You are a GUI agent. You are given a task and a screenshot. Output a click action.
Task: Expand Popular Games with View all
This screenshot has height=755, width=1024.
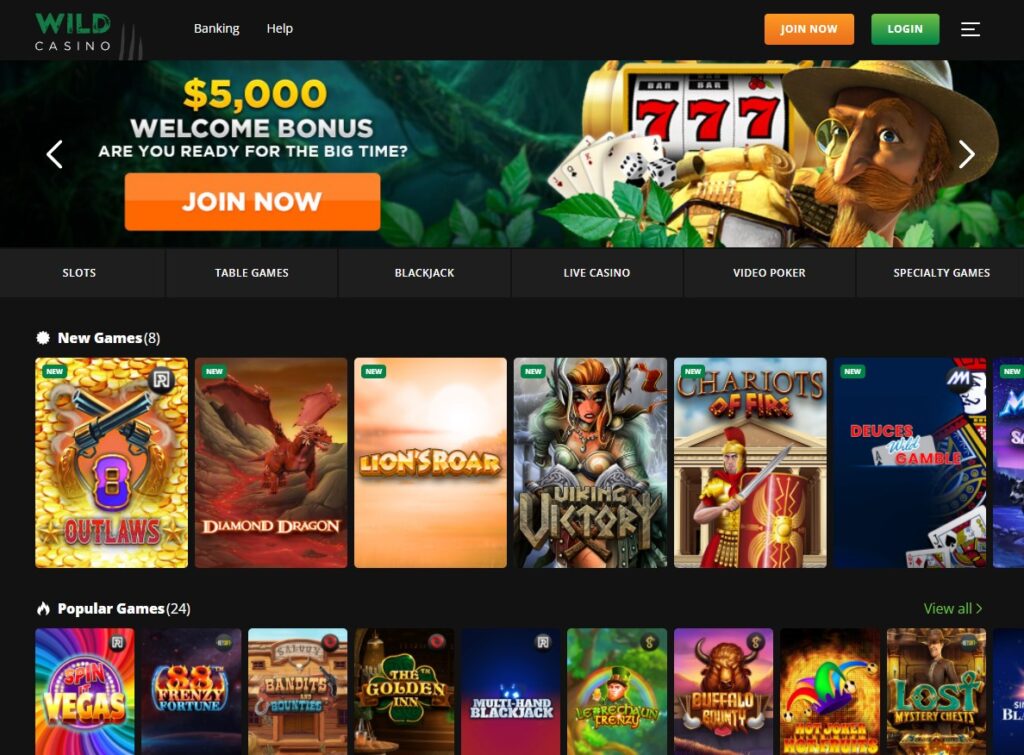pyautogui.click(x=952, y=609)
